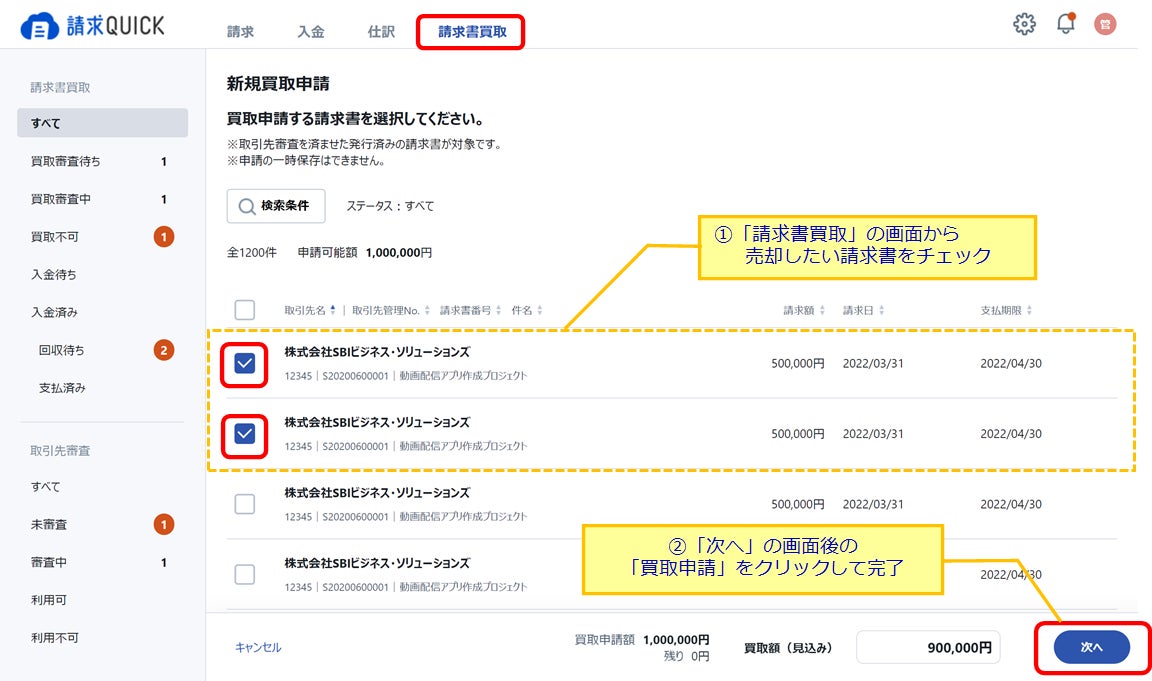1152x681 pixels.
Task: Switch to the 入金 tab
Action: pyautogui.click(x=311, y=32)
